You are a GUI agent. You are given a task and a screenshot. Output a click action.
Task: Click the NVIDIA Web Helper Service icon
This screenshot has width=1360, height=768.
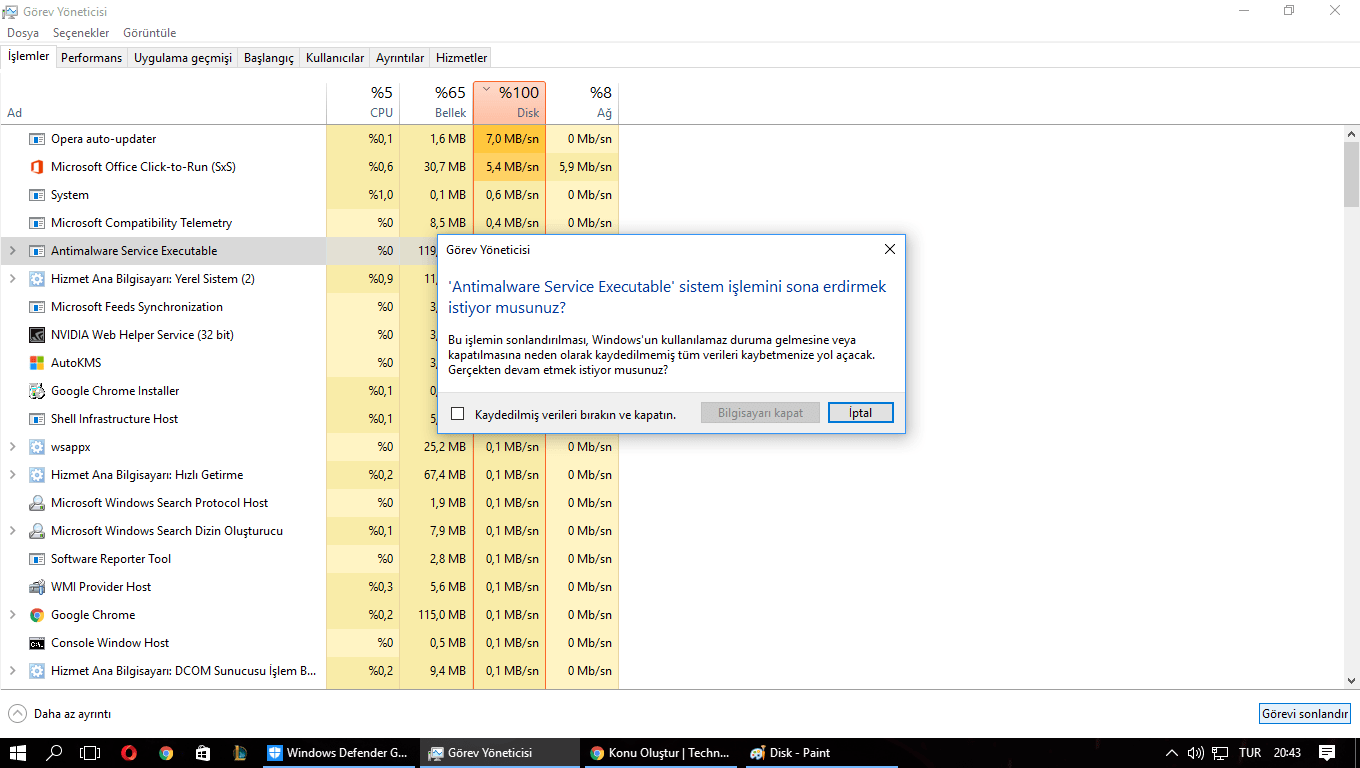37,335
